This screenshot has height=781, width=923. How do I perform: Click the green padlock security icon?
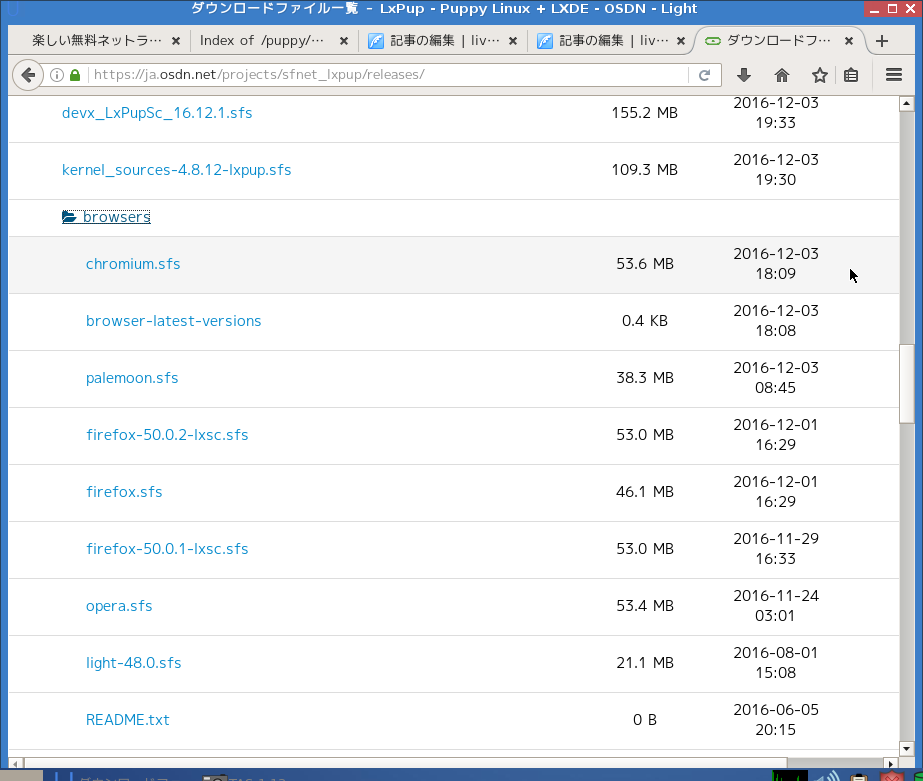pos(75,75)
